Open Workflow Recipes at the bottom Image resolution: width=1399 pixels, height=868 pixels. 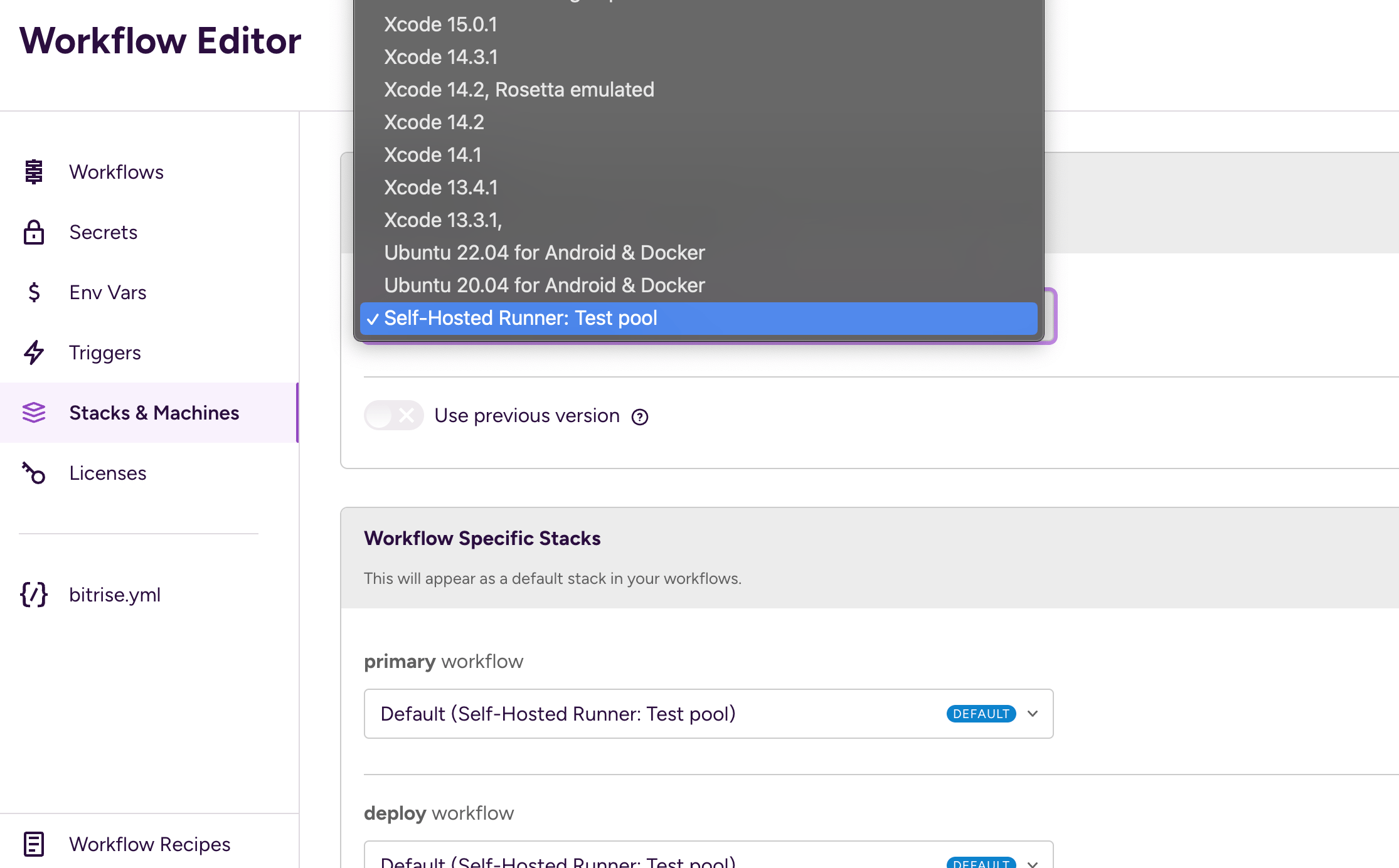pyautogui.click(x=149, y=844)
